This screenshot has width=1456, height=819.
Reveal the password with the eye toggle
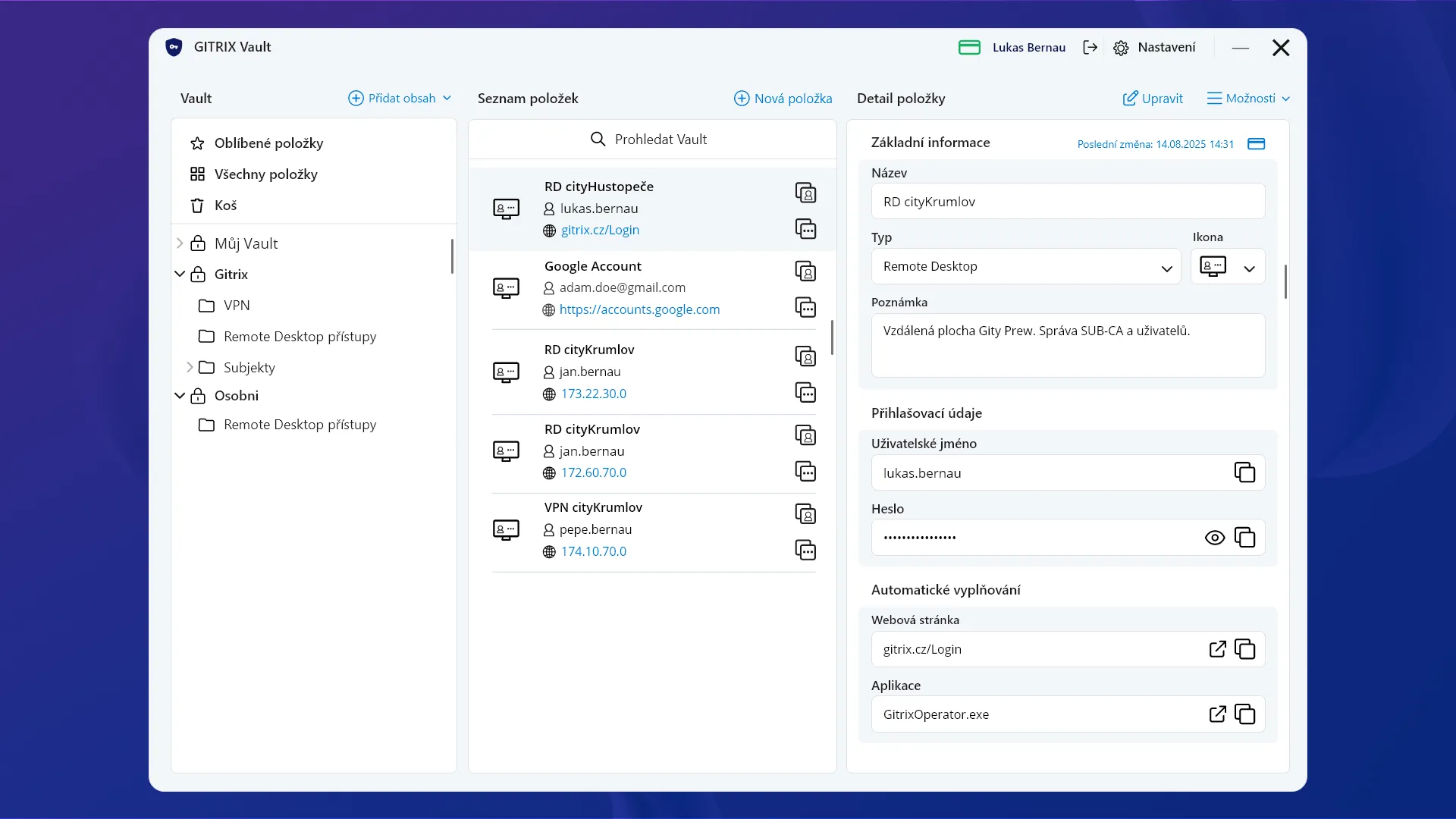[1214, 537]
